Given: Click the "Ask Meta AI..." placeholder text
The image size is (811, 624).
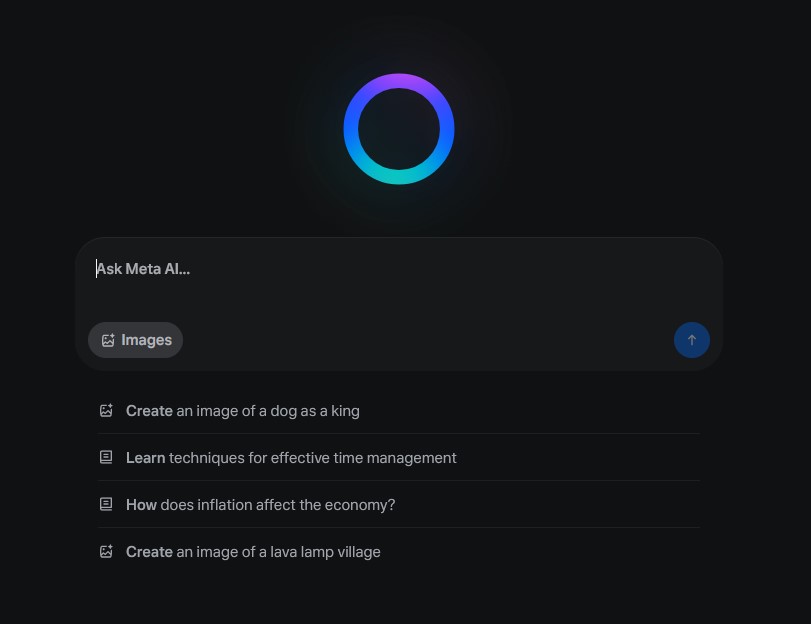Looking at the screenshot, I should point(143,268).
